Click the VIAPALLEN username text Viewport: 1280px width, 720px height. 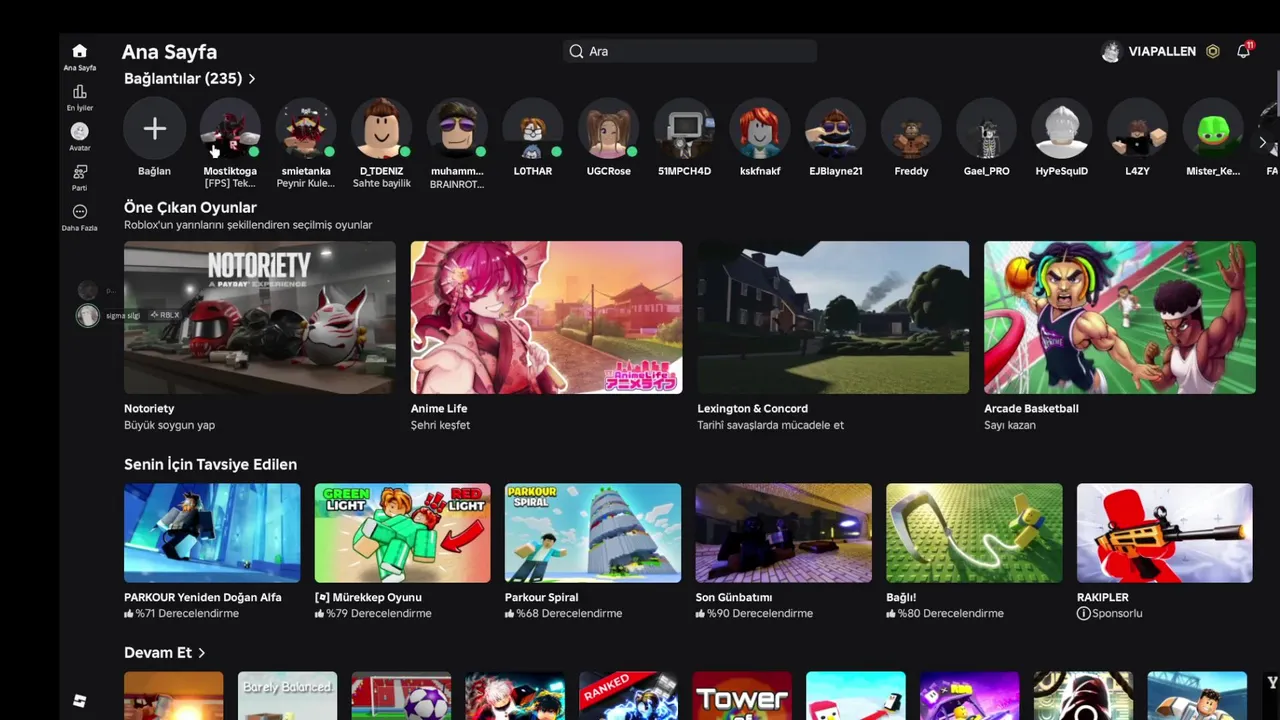pos(1162,51)
